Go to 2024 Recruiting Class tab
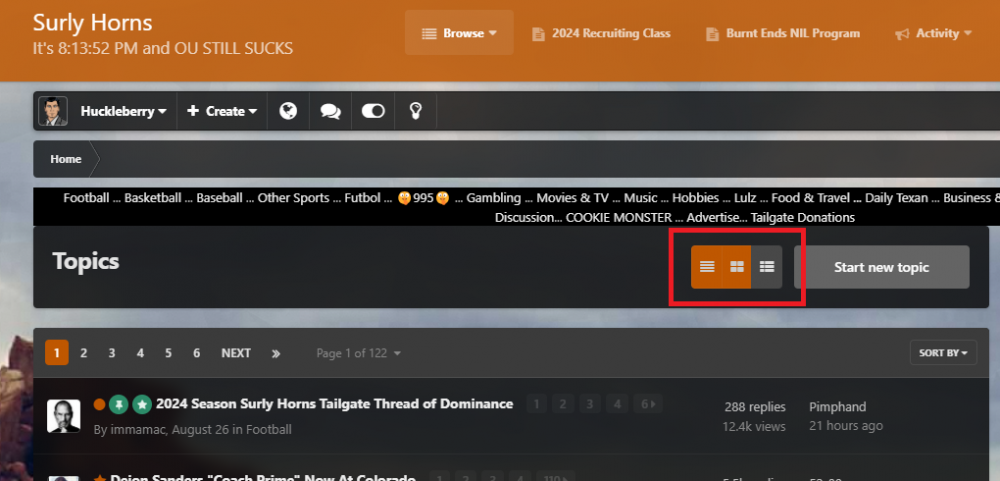 click(601, 33)
